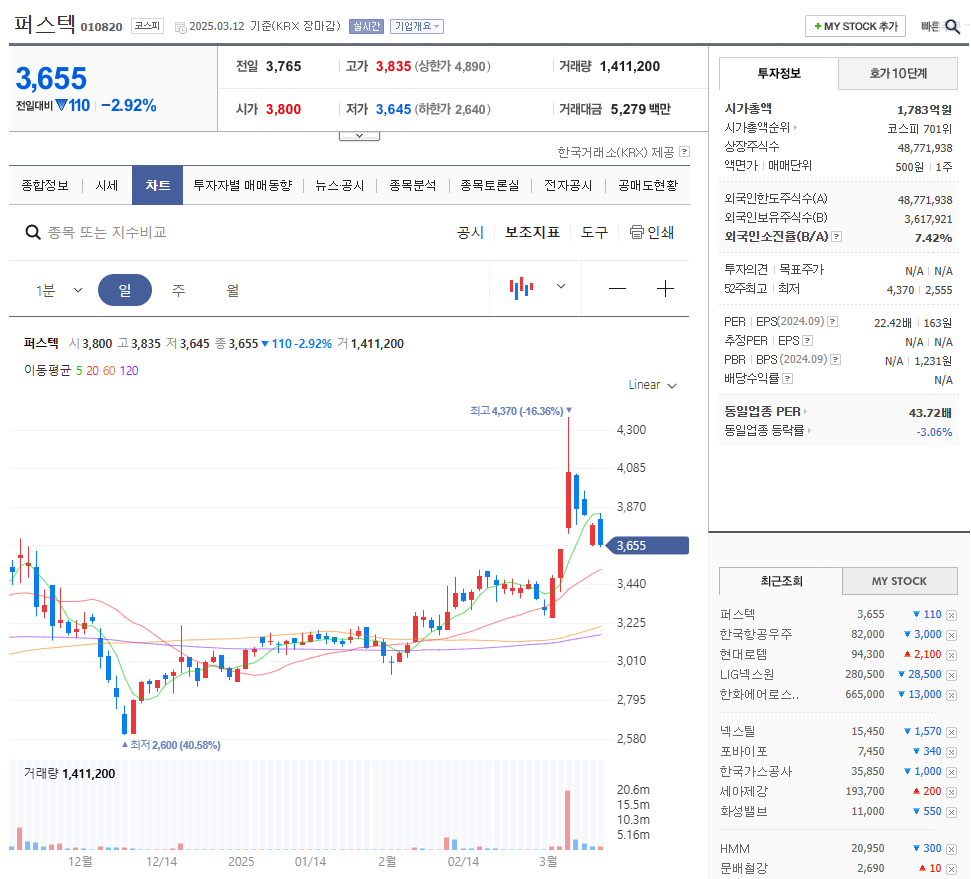971x879 pixels.
Task: Switch chart period to 주 (weekly)
Action: (176, 287)
